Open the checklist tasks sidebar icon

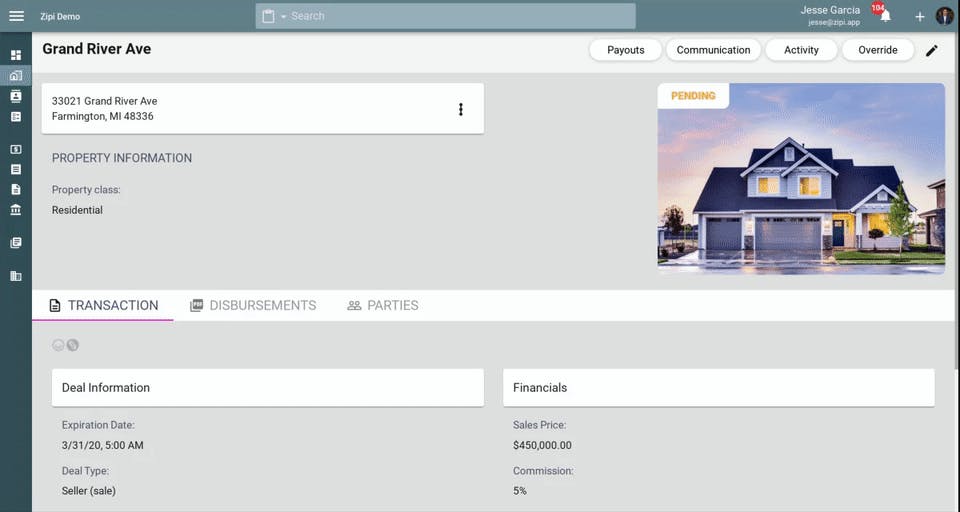(16, 116)
